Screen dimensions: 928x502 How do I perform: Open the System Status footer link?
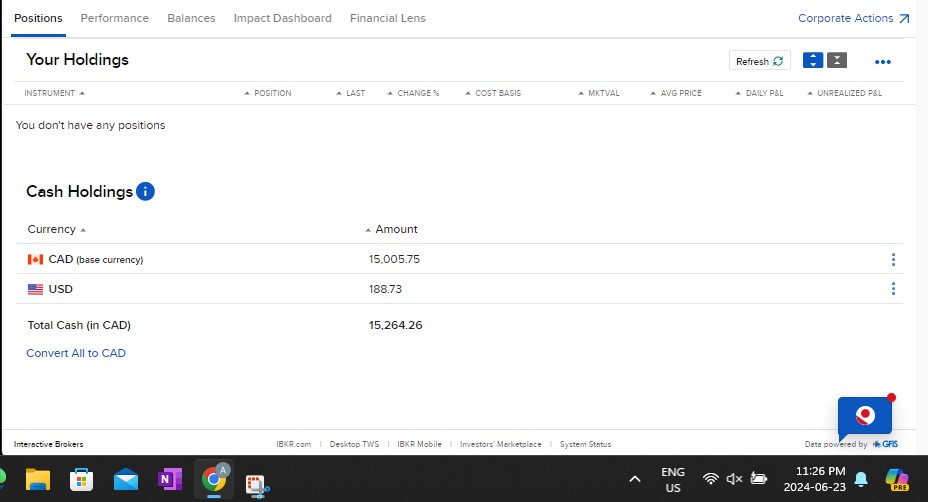585,444
